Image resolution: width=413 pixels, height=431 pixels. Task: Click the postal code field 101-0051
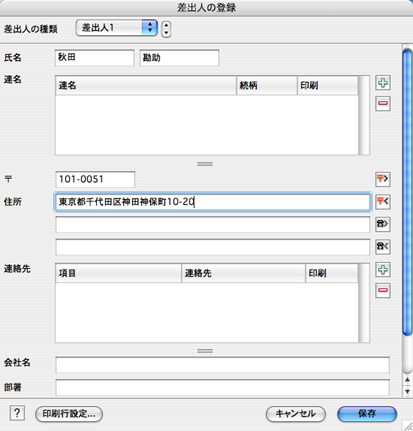click(x=95, y=179)
